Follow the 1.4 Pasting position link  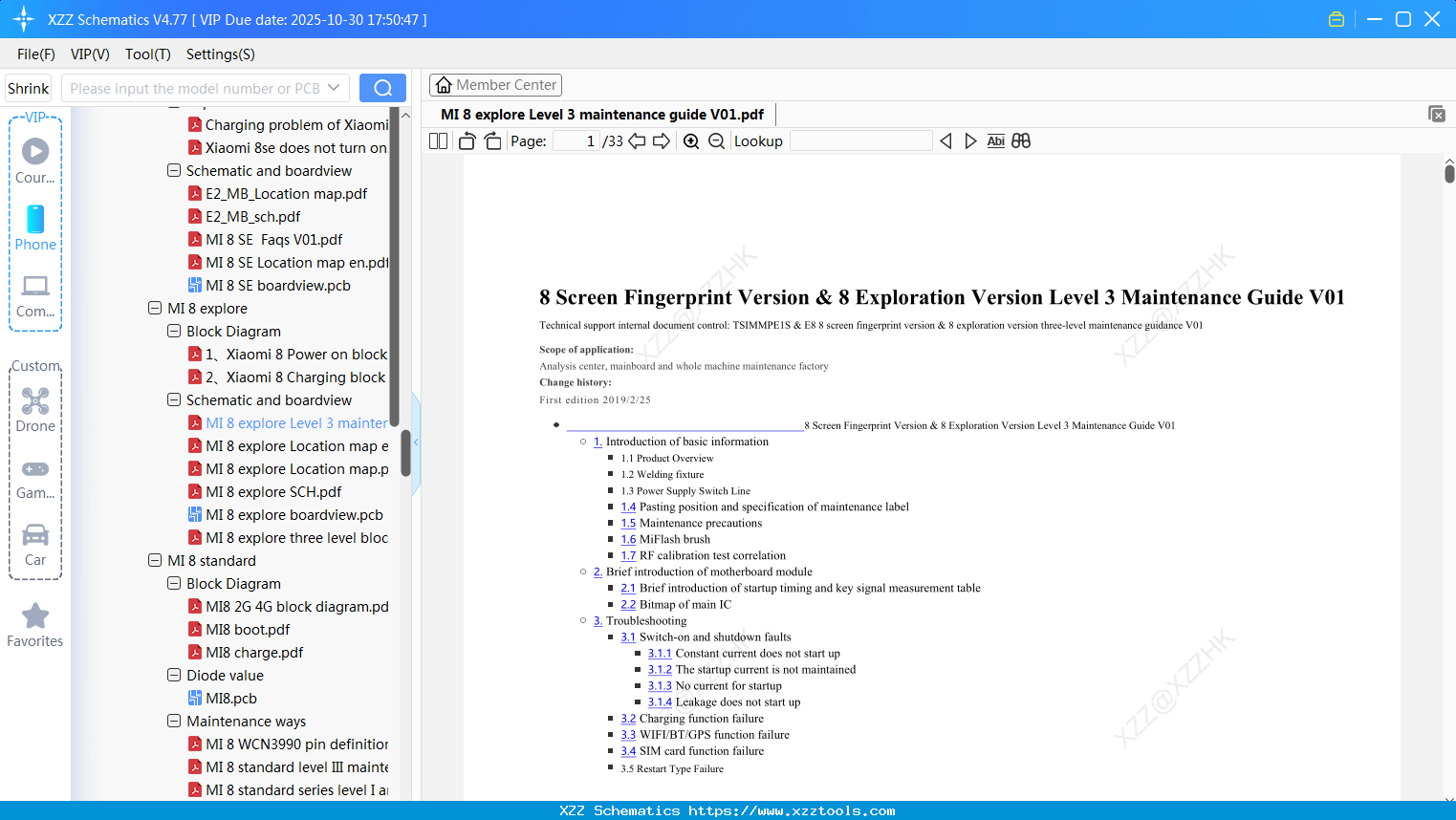pos(628,507)
